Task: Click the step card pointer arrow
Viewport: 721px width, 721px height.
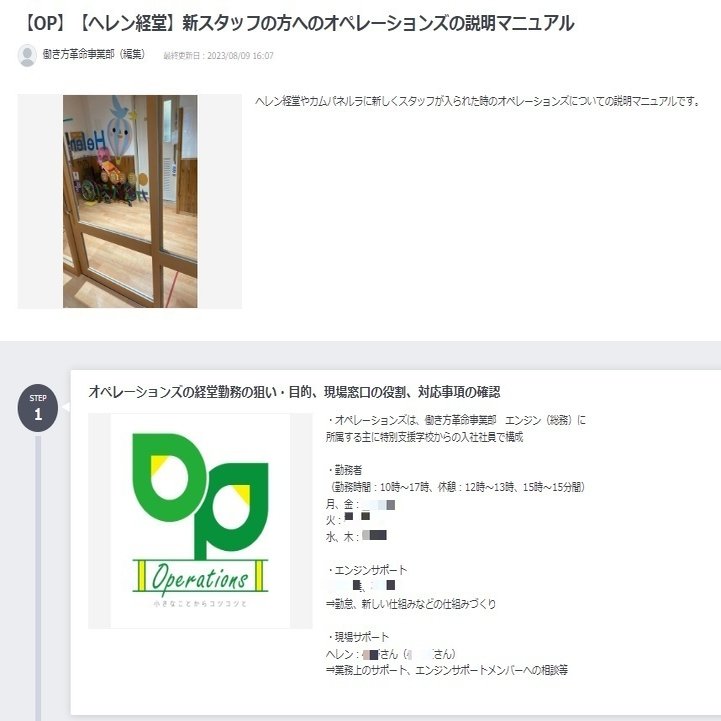Action: [x=66, y=407]
